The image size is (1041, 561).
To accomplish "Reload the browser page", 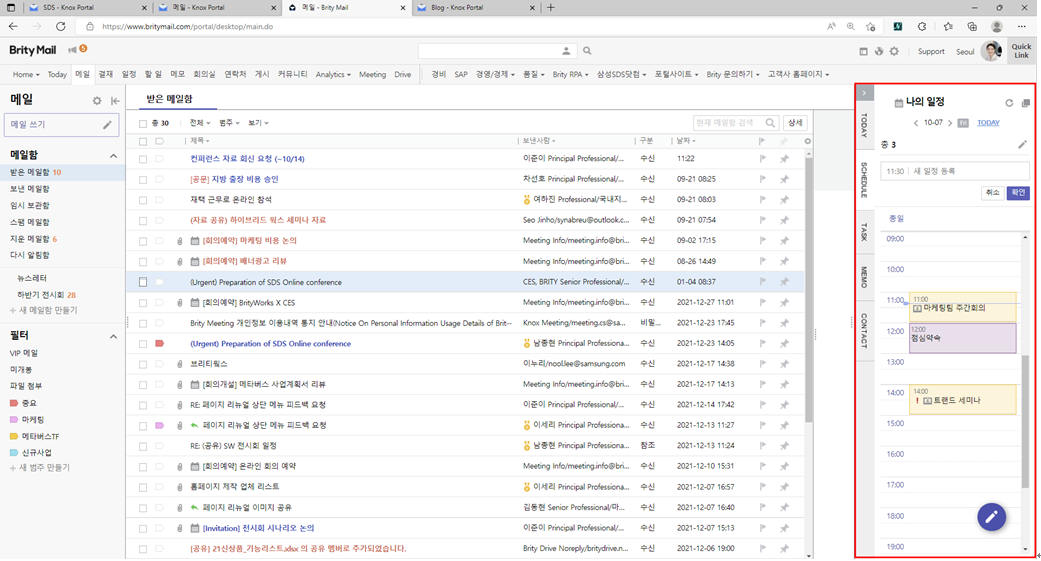I will (x=60, y=27).
